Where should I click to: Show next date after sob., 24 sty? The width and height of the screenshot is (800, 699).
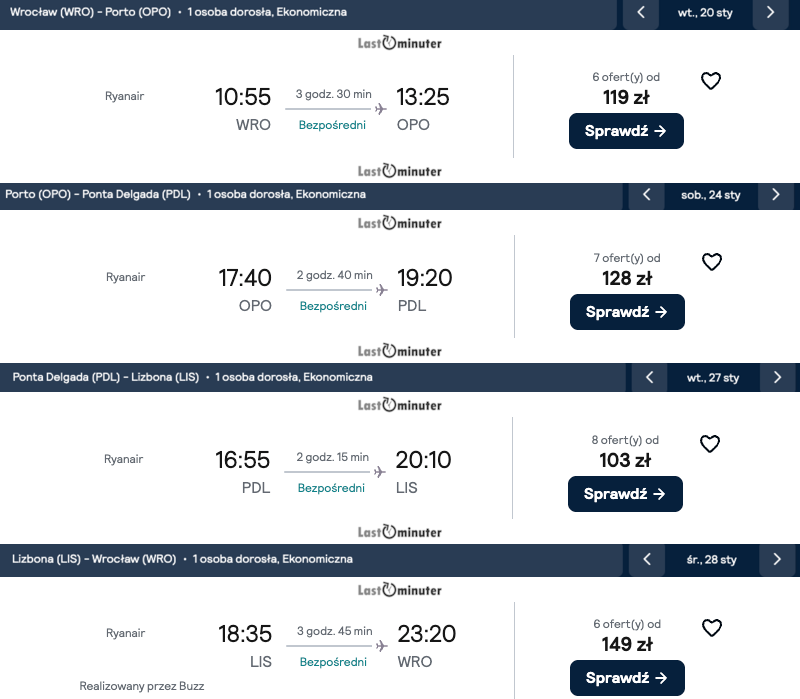click(x=776, y=195)
